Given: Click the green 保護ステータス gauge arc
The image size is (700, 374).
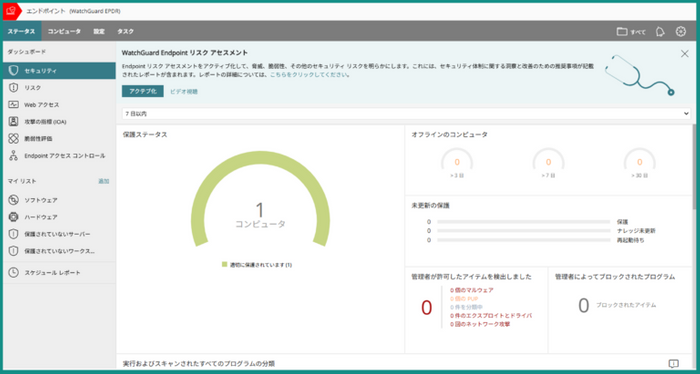Looking at the screenshot, I should [260, 158].
